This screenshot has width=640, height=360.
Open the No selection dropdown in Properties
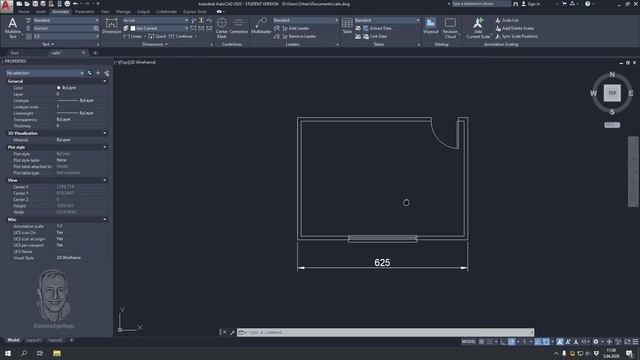pyautogui.click(x=44, y=73)
